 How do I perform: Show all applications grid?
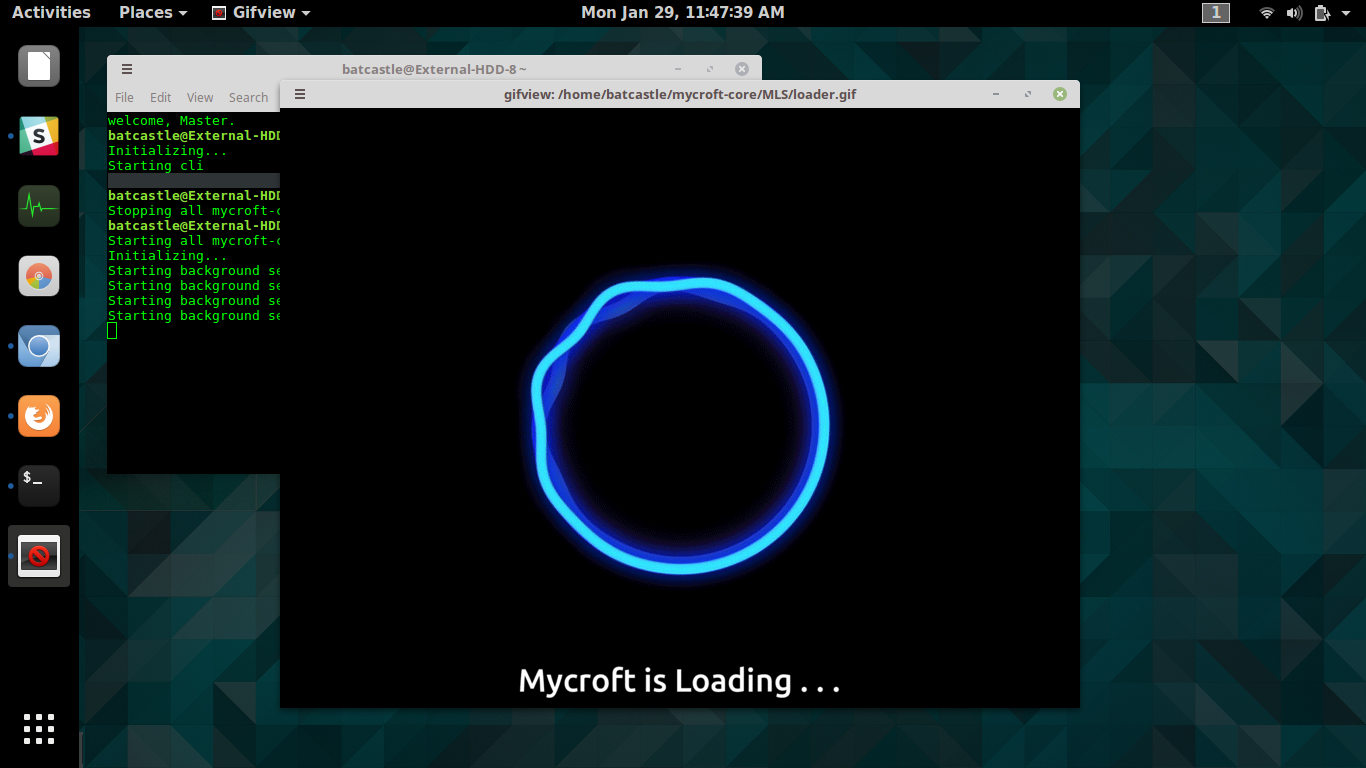[x=39, y=729]
